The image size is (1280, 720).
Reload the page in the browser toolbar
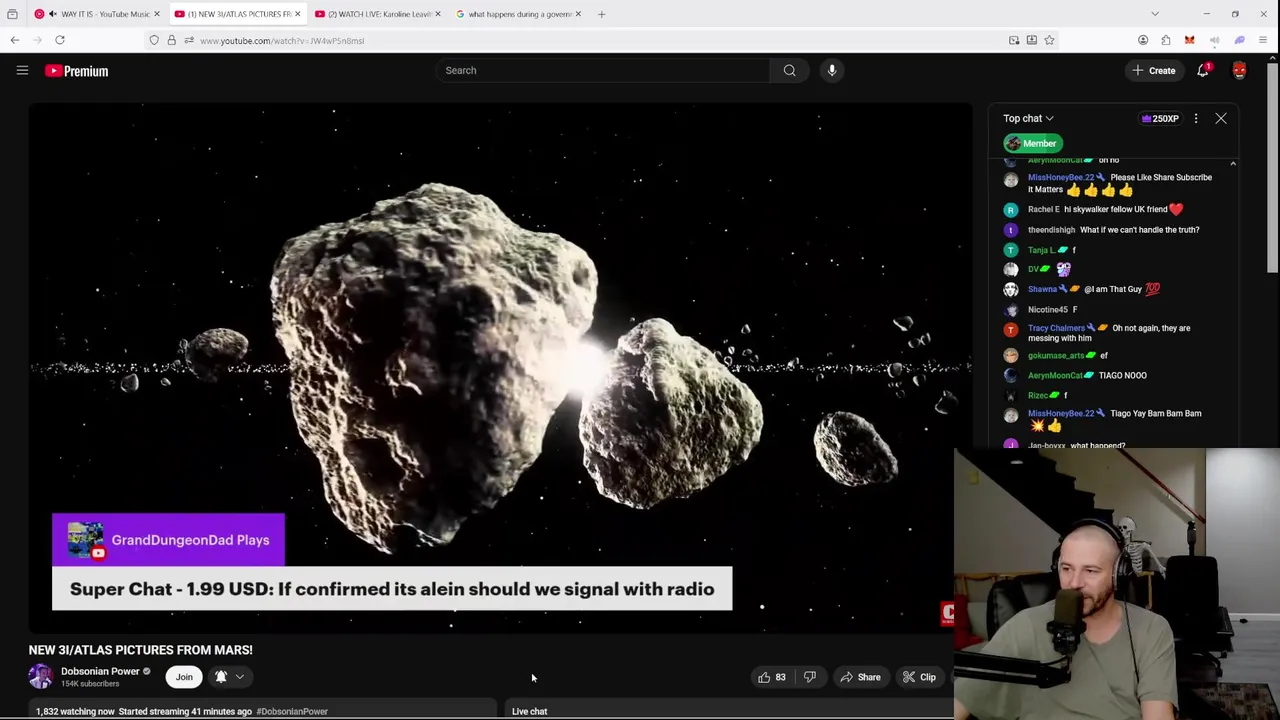click(x=60, y=40)
